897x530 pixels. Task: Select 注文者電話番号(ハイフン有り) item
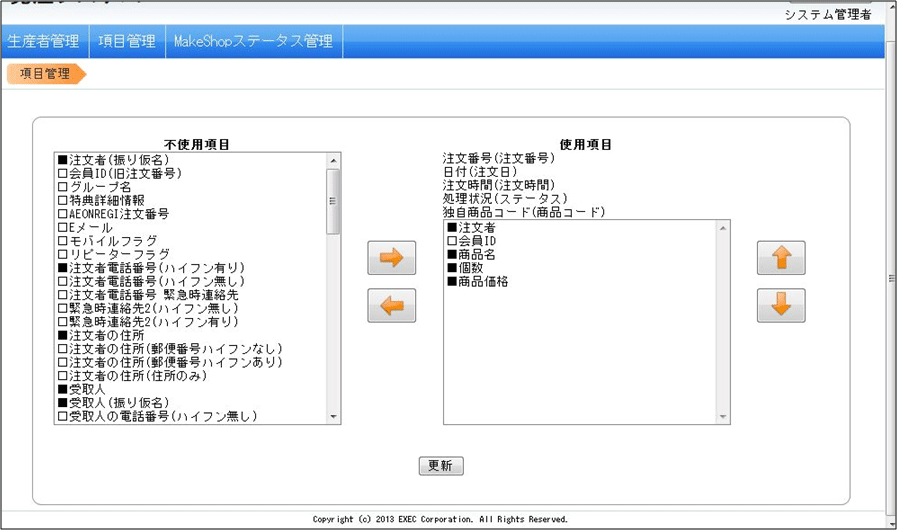click(x=151, y=268)
